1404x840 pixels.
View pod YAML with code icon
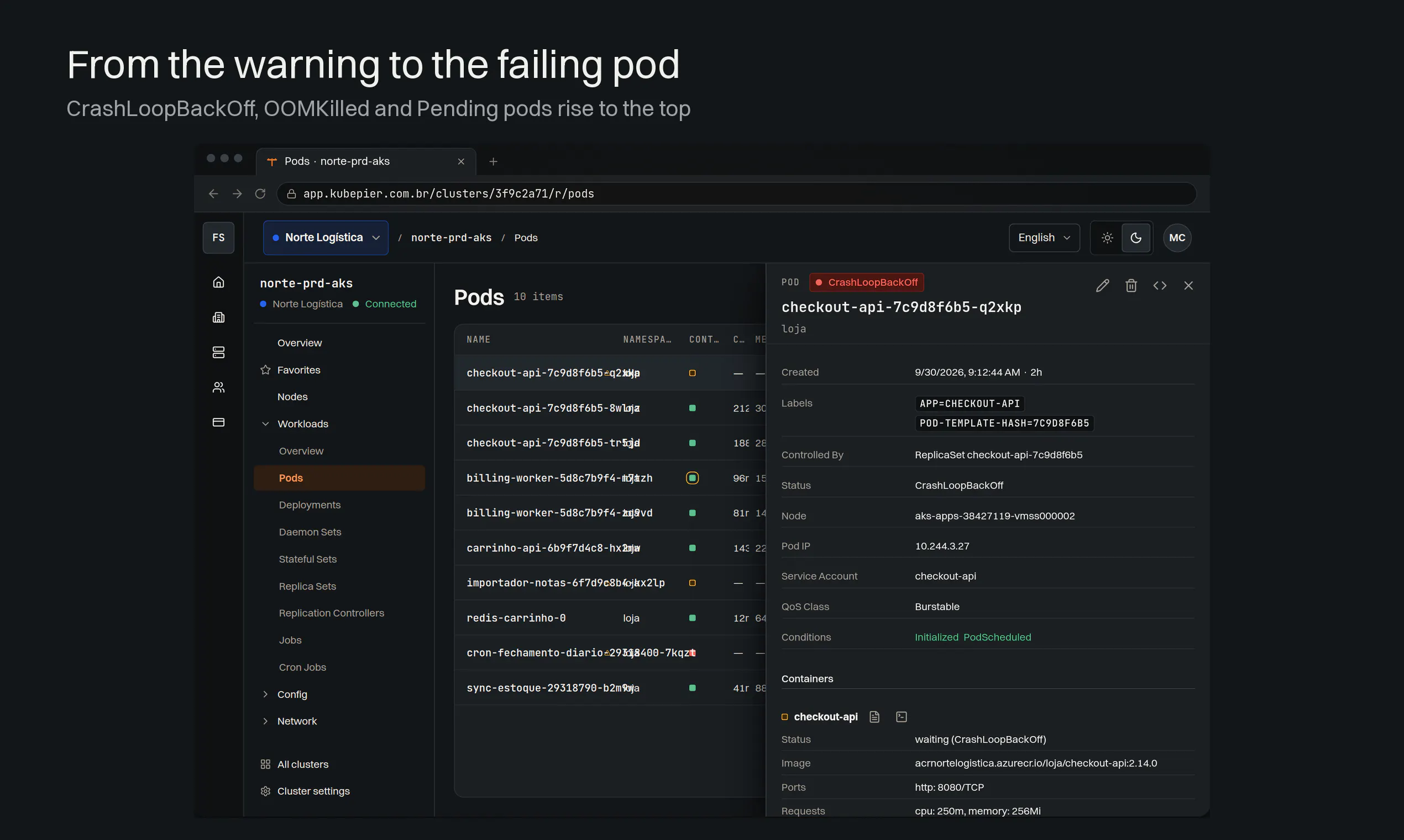coord(1160,285)
